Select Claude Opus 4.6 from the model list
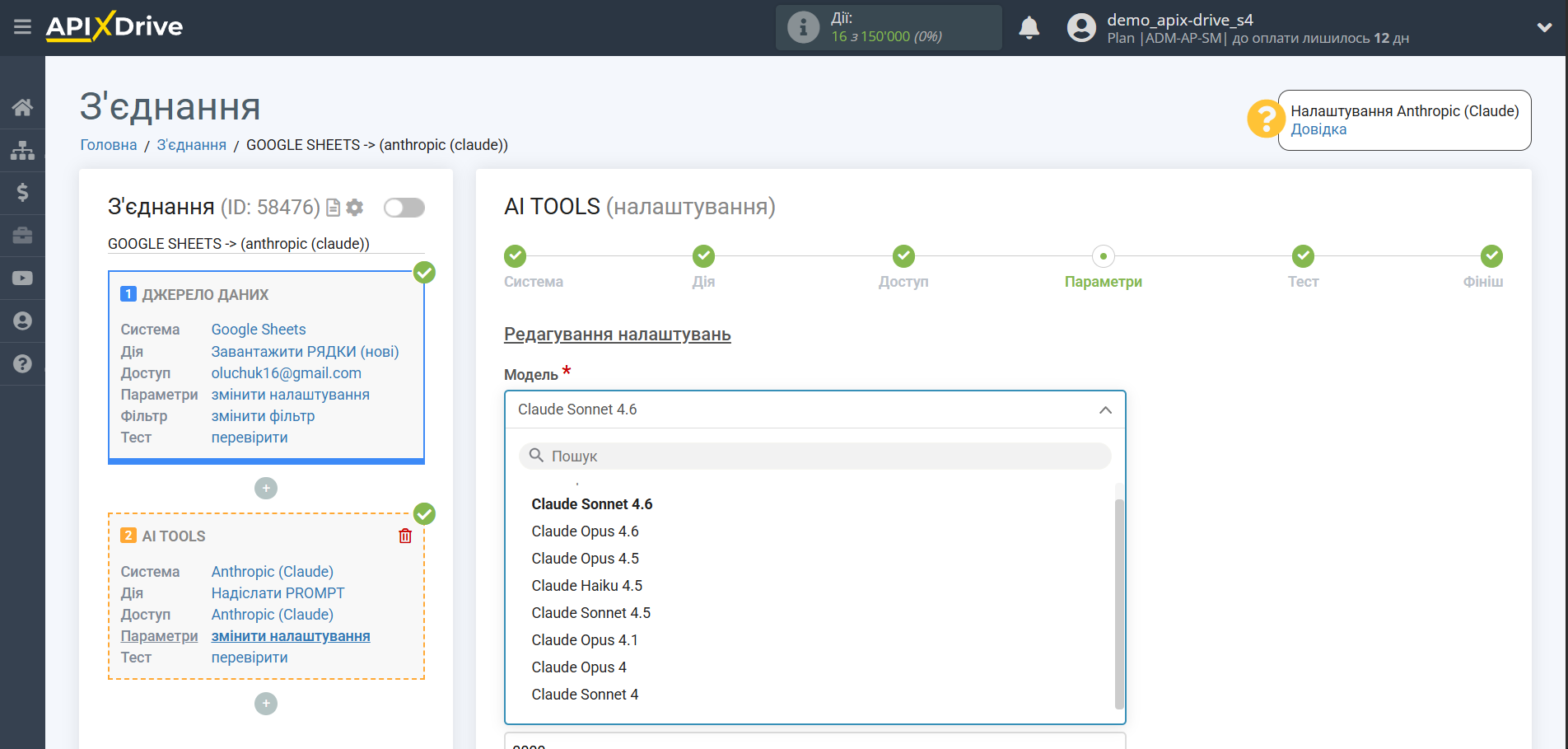 pos(585,531)
